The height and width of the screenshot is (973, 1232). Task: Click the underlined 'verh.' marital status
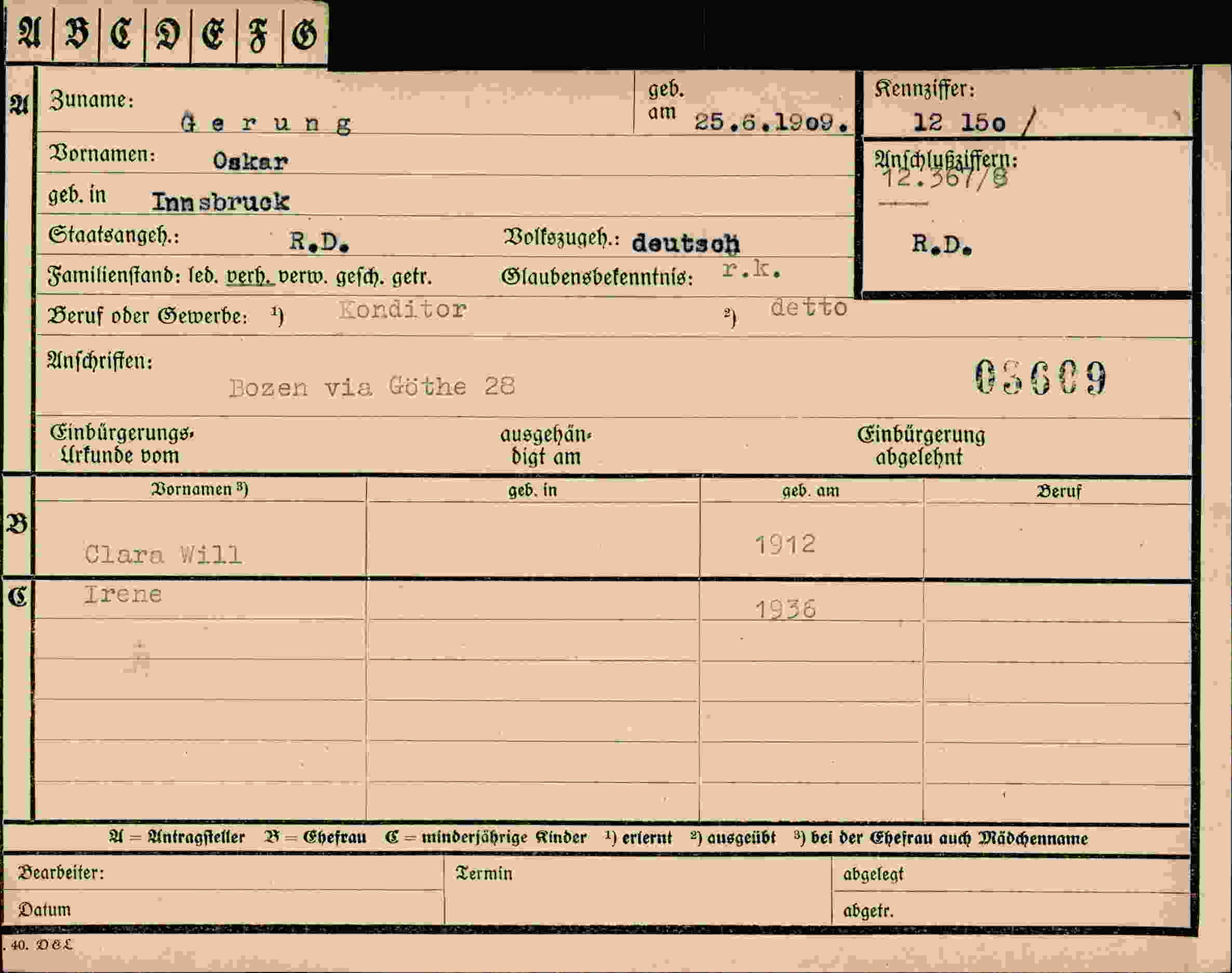click(x=250, y=277)
